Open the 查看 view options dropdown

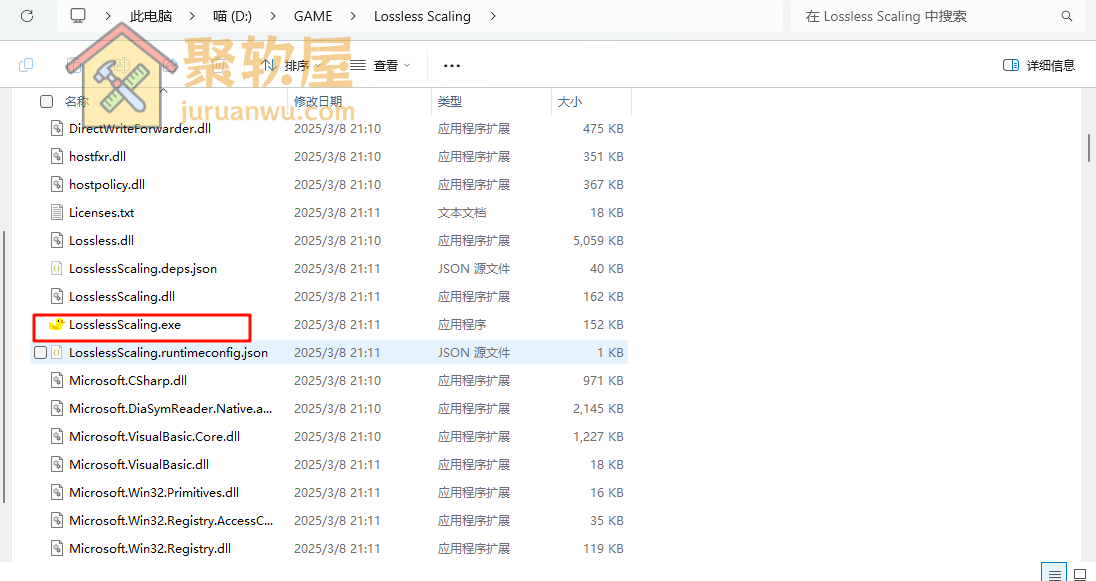379,65
